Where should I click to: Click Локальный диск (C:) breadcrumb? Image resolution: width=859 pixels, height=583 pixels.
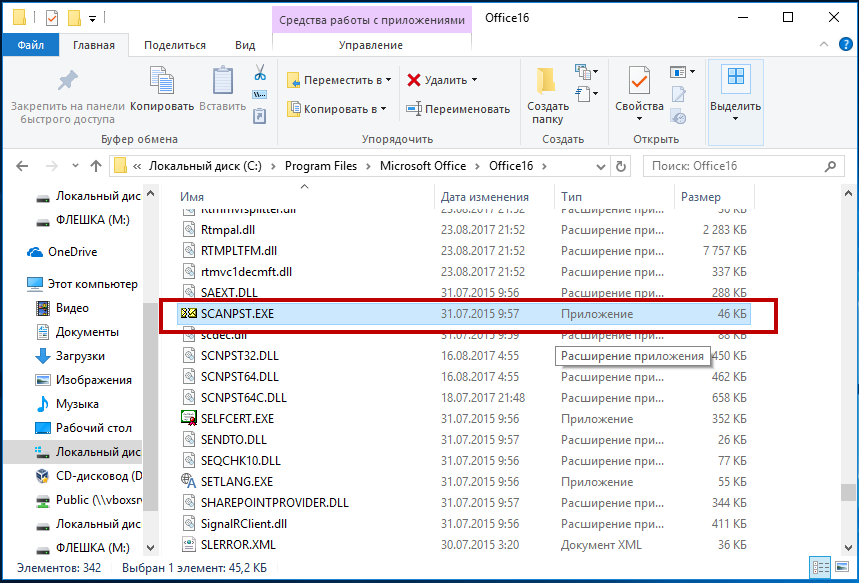tap(205, 166)
